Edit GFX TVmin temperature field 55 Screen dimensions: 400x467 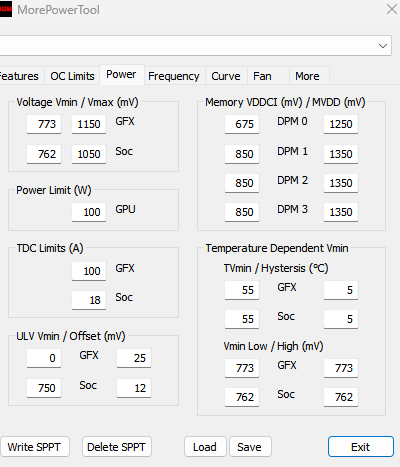tap(242, 290)
